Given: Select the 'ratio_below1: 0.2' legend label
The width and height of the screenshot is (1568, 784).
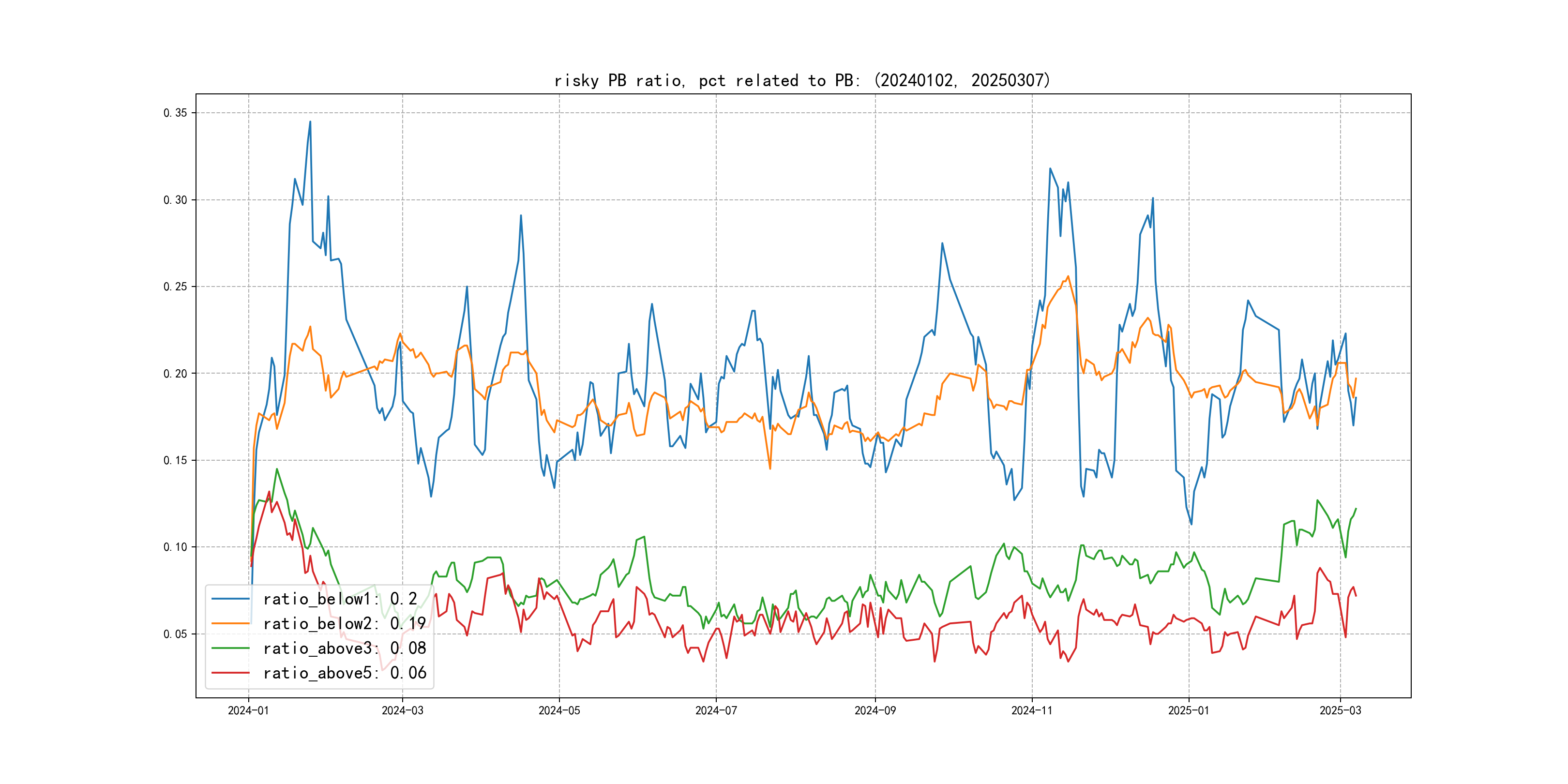Looking at the screenshot, I should point(340,599).
